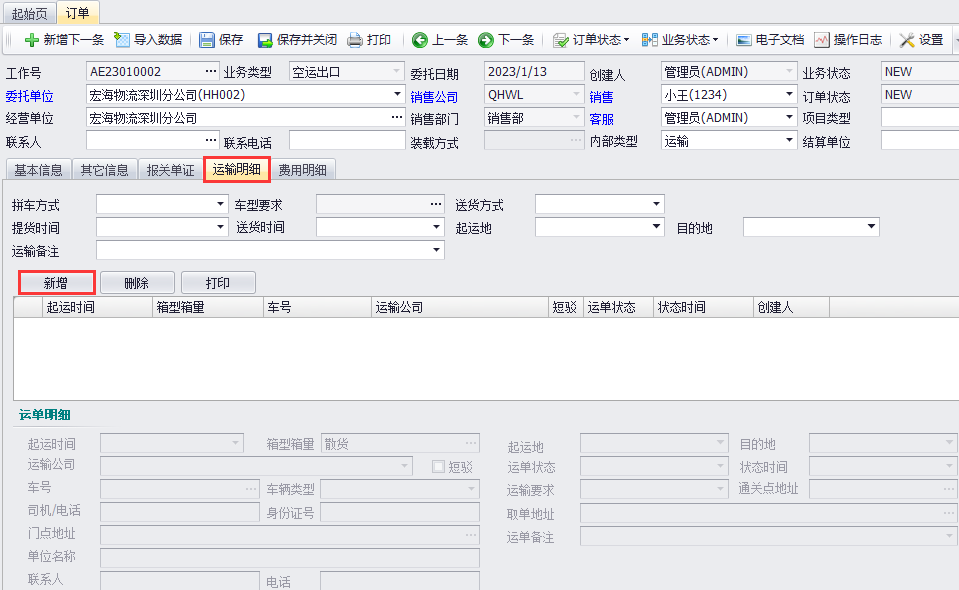Click the ellipsis button in 联系人 field
The height and width of the screenshot is (590, 959).
coord(210,141)
